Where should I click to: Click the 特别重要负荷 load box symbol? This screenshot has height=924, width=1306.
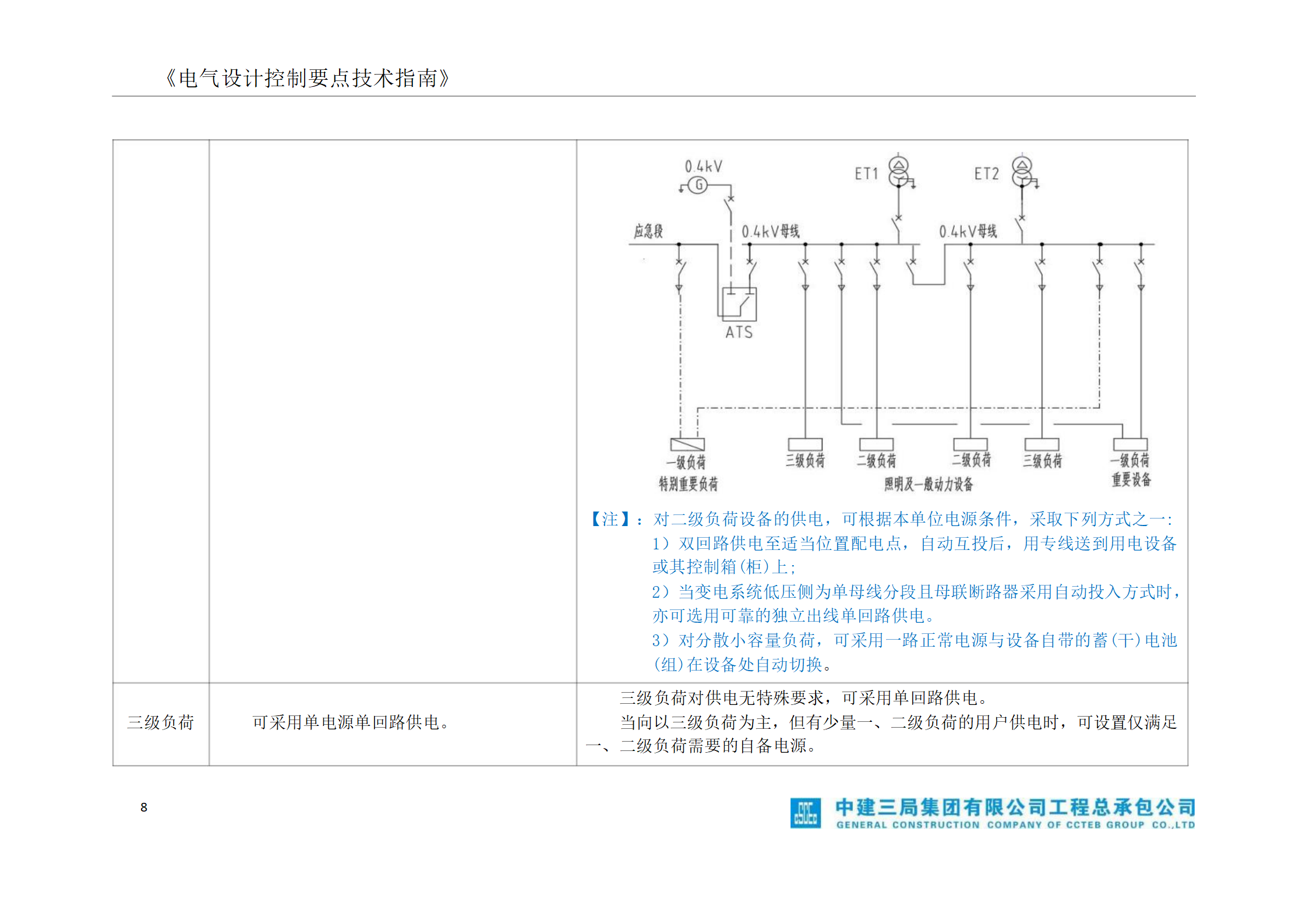click(687, 445)
